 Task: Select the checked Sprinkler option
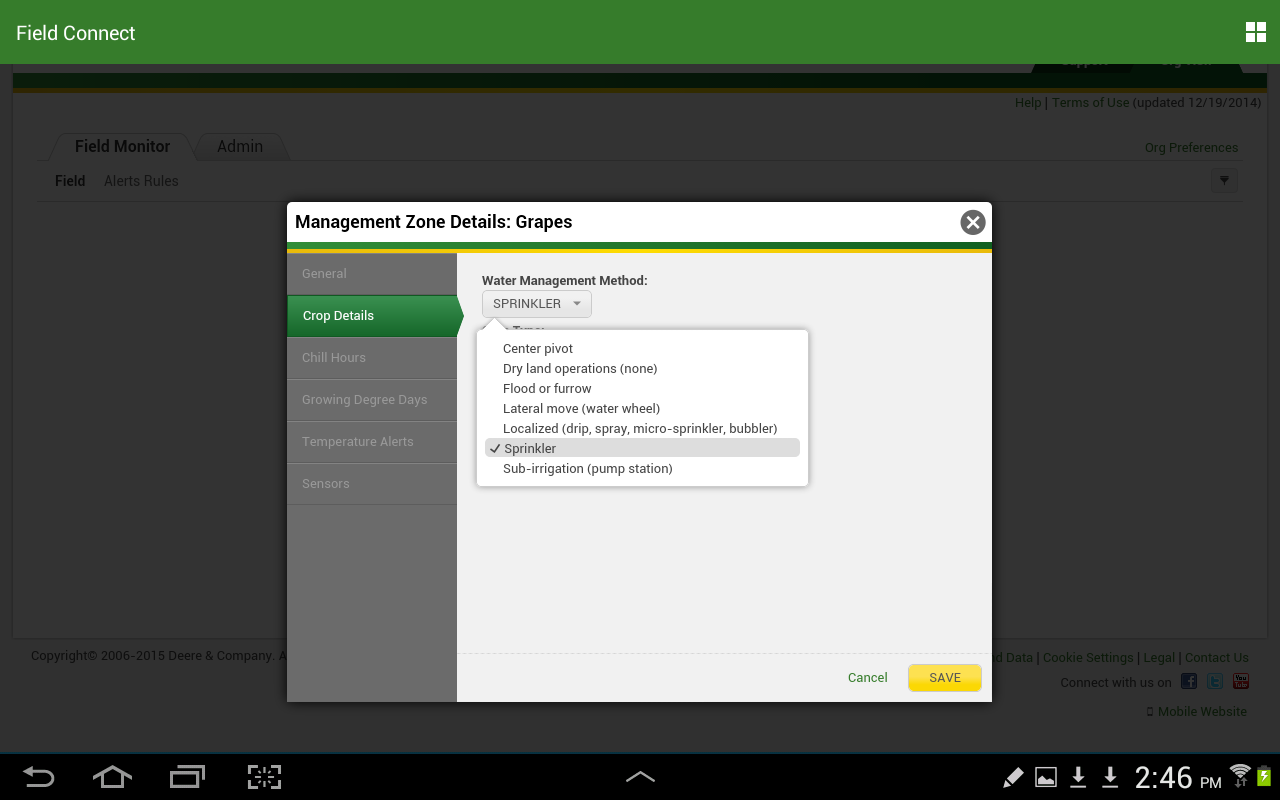point(642,448)
